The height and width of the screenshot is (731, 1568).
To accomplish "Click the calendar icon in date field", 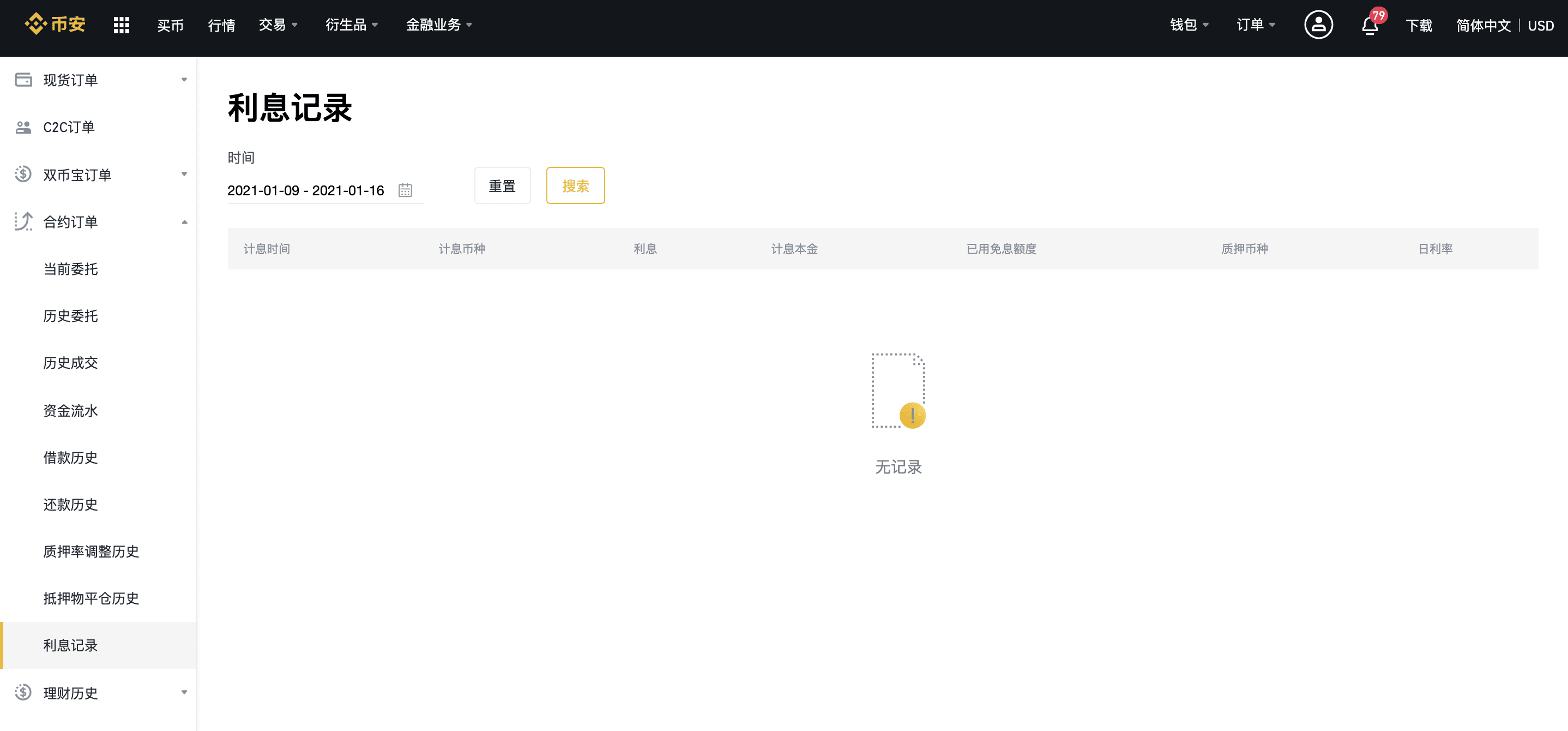I will coord(406,190).
